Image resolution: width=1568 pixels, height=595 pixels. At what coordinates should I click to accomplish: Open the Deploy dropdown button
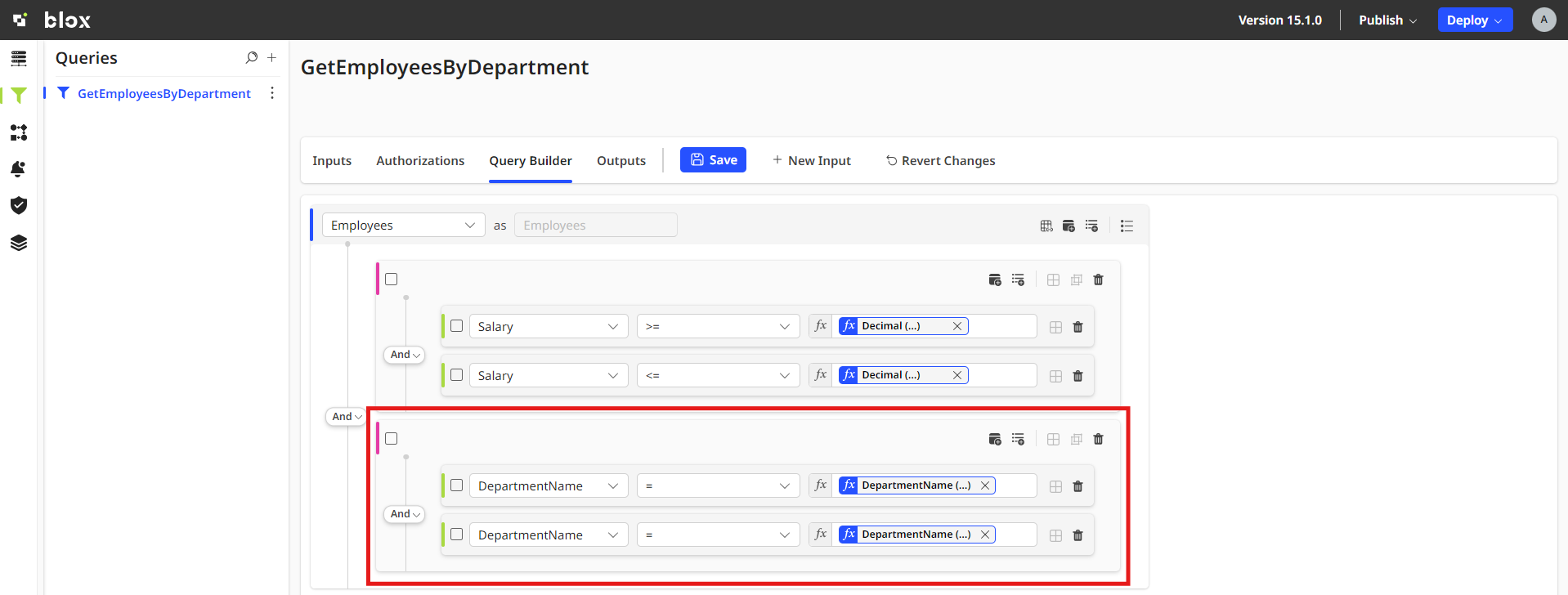(1474, 20)
